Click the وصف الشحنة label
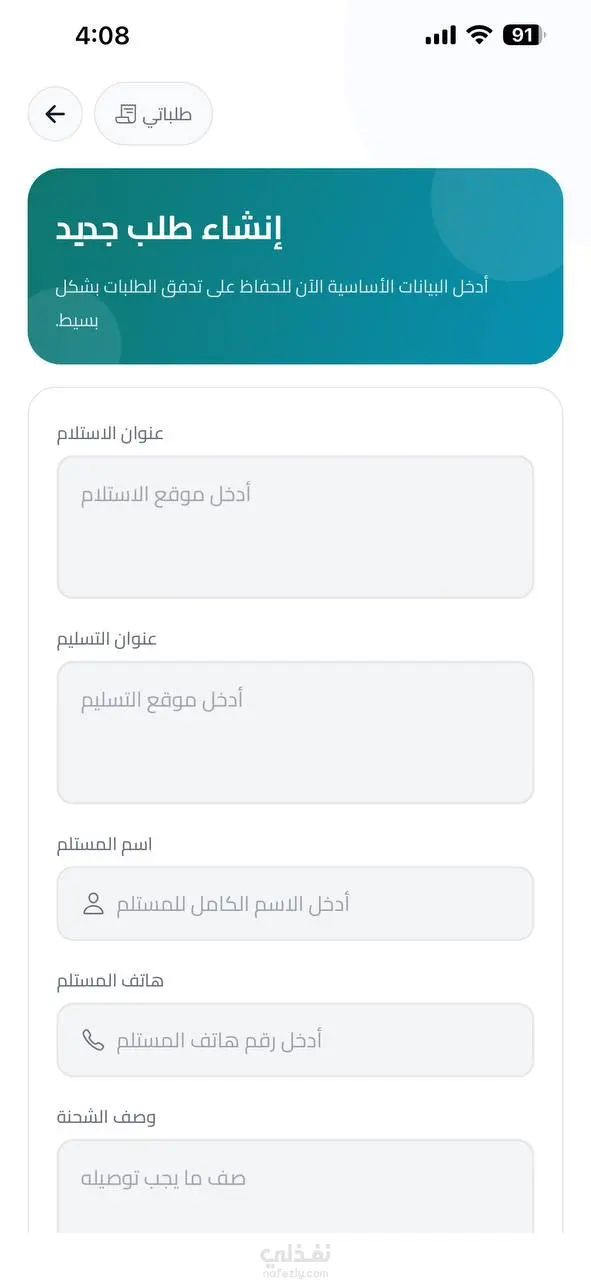 pyautogui.click(x=106, y=1117)
